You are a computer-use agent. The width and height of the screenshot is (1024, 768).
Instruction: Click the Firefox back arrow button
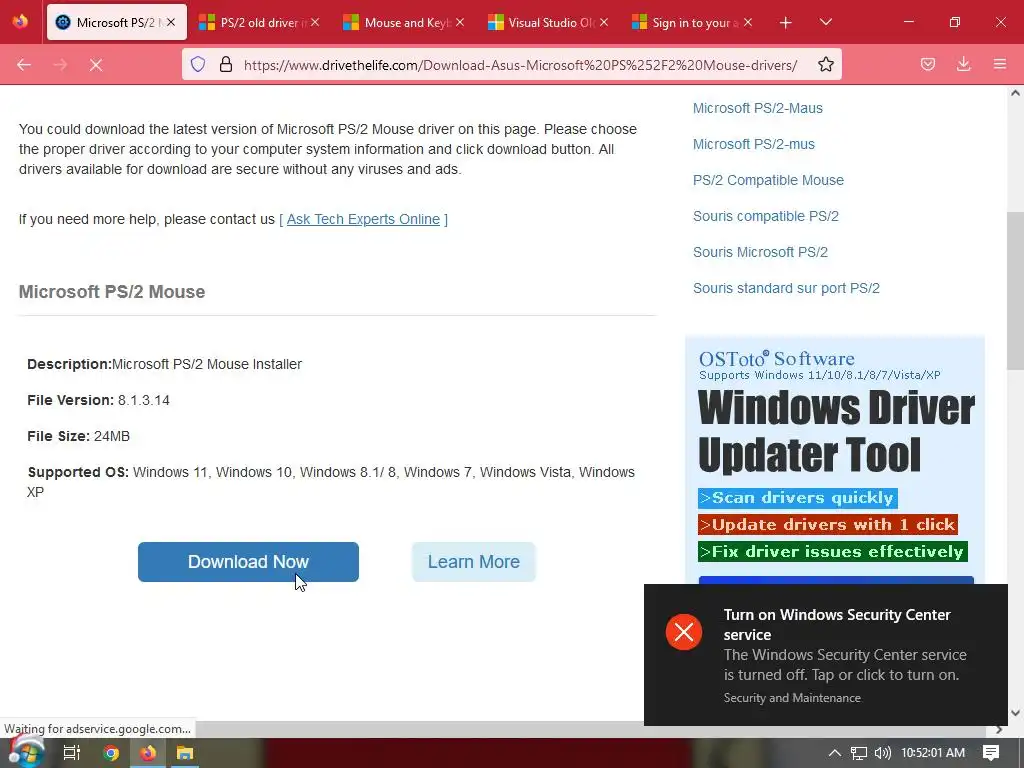(x=24, y=65)
